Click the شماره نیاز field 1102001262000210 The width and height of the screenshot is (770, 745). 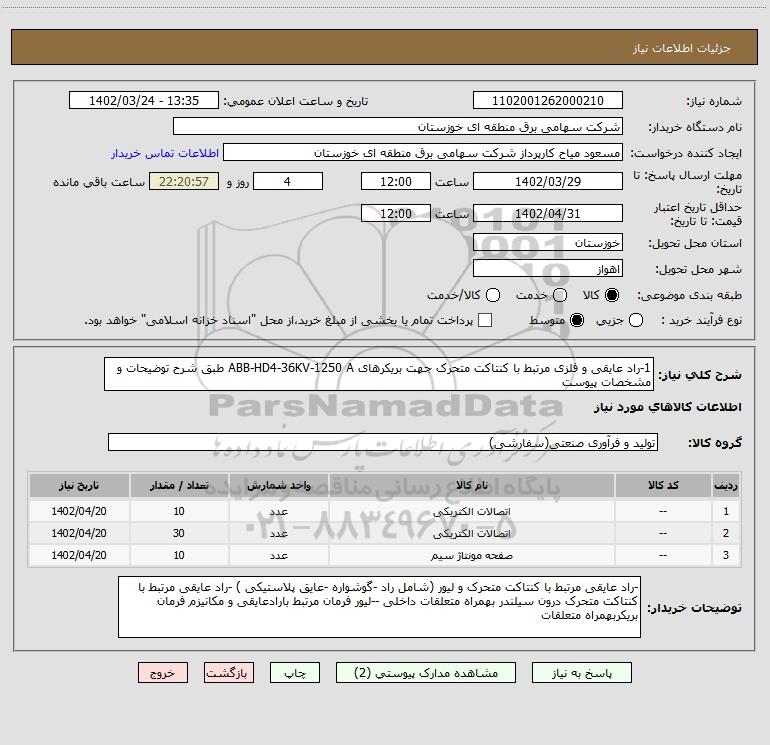tap(548, 101)
